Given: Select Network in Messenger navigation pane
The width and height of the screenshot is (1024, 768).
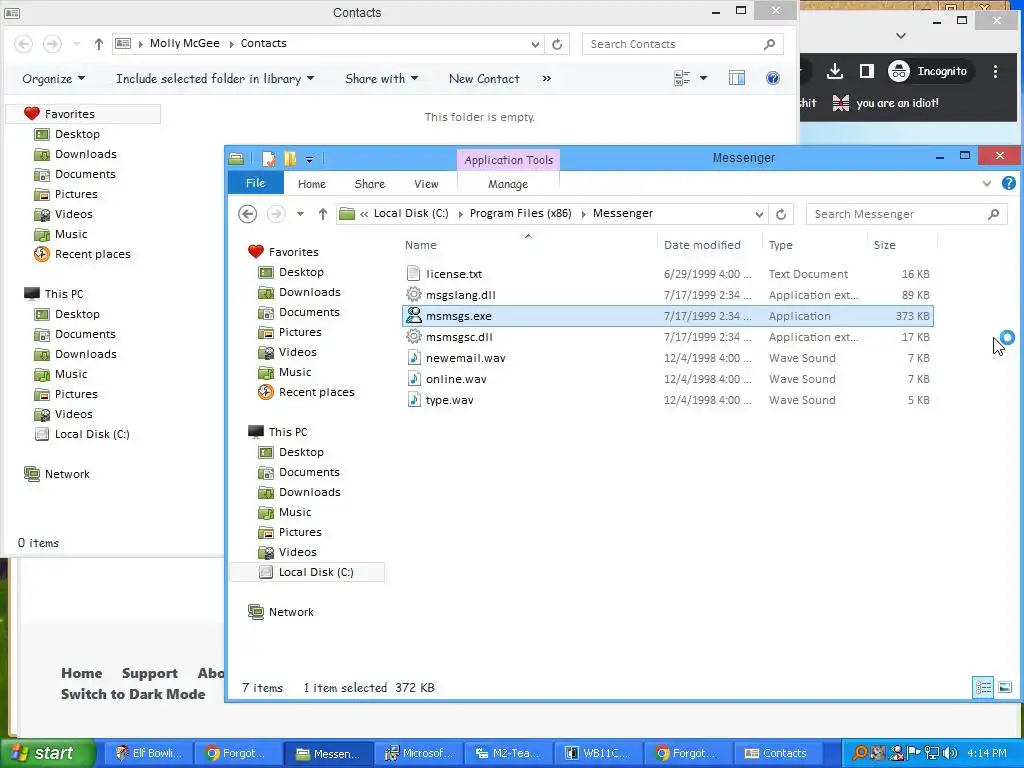Looking at the screenshot, I should pyautogui.click(x=281, y=612).
